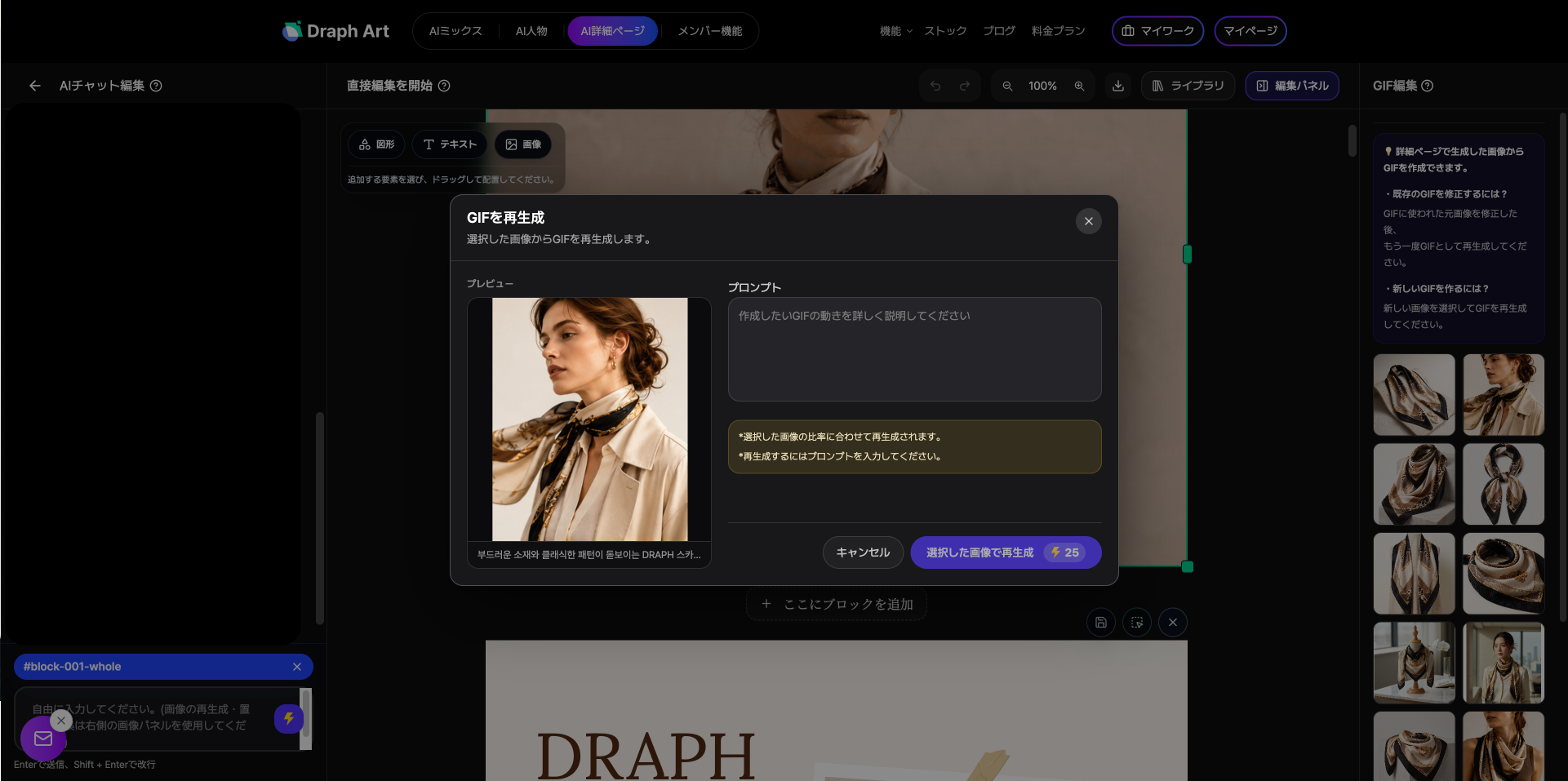Click the round X block icon
This screenshot has width=1568, height=781.
(x=1173, y=623)
